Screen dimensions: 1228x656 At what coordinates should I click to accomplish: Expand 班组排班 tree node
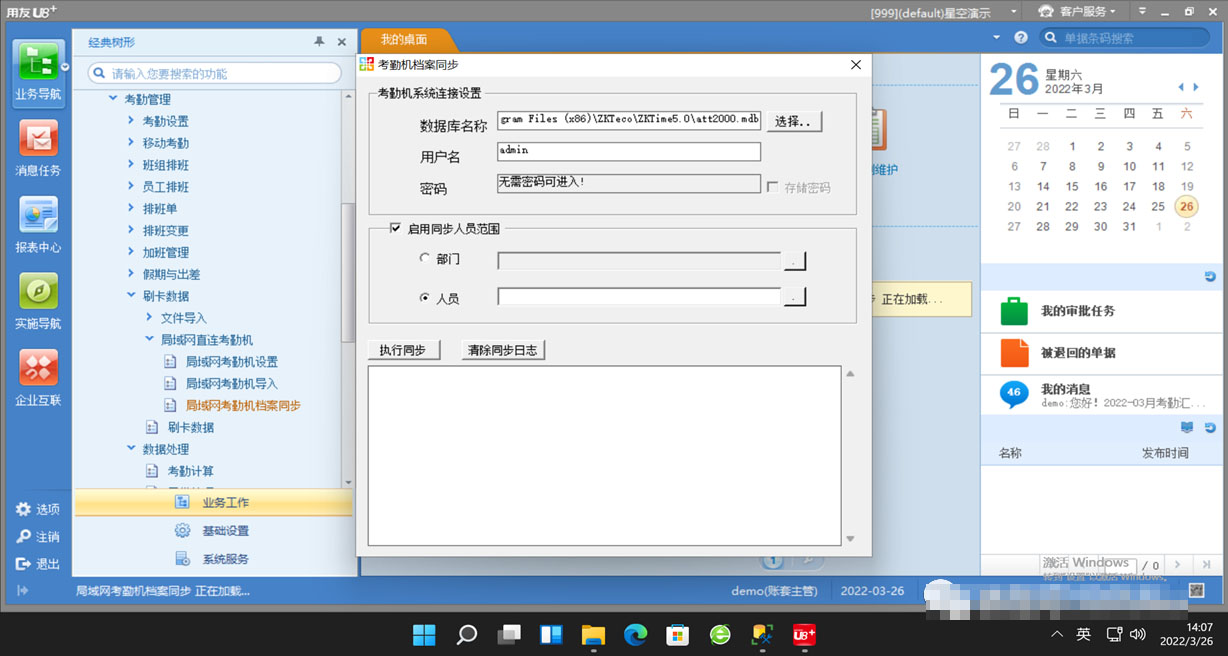click(131, 165)
